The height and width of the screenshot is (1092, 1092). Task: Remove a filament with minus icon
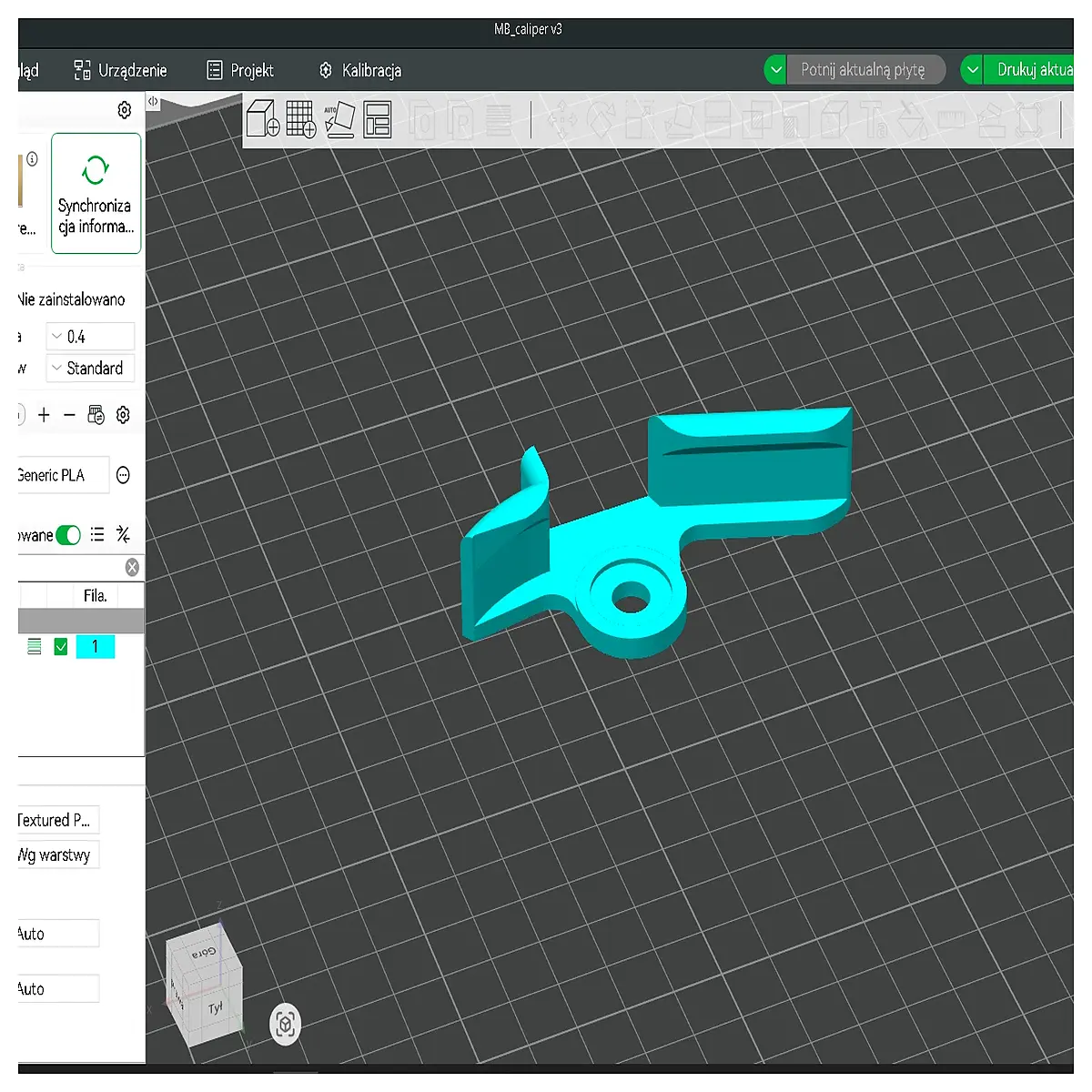[x=69, y=415]
